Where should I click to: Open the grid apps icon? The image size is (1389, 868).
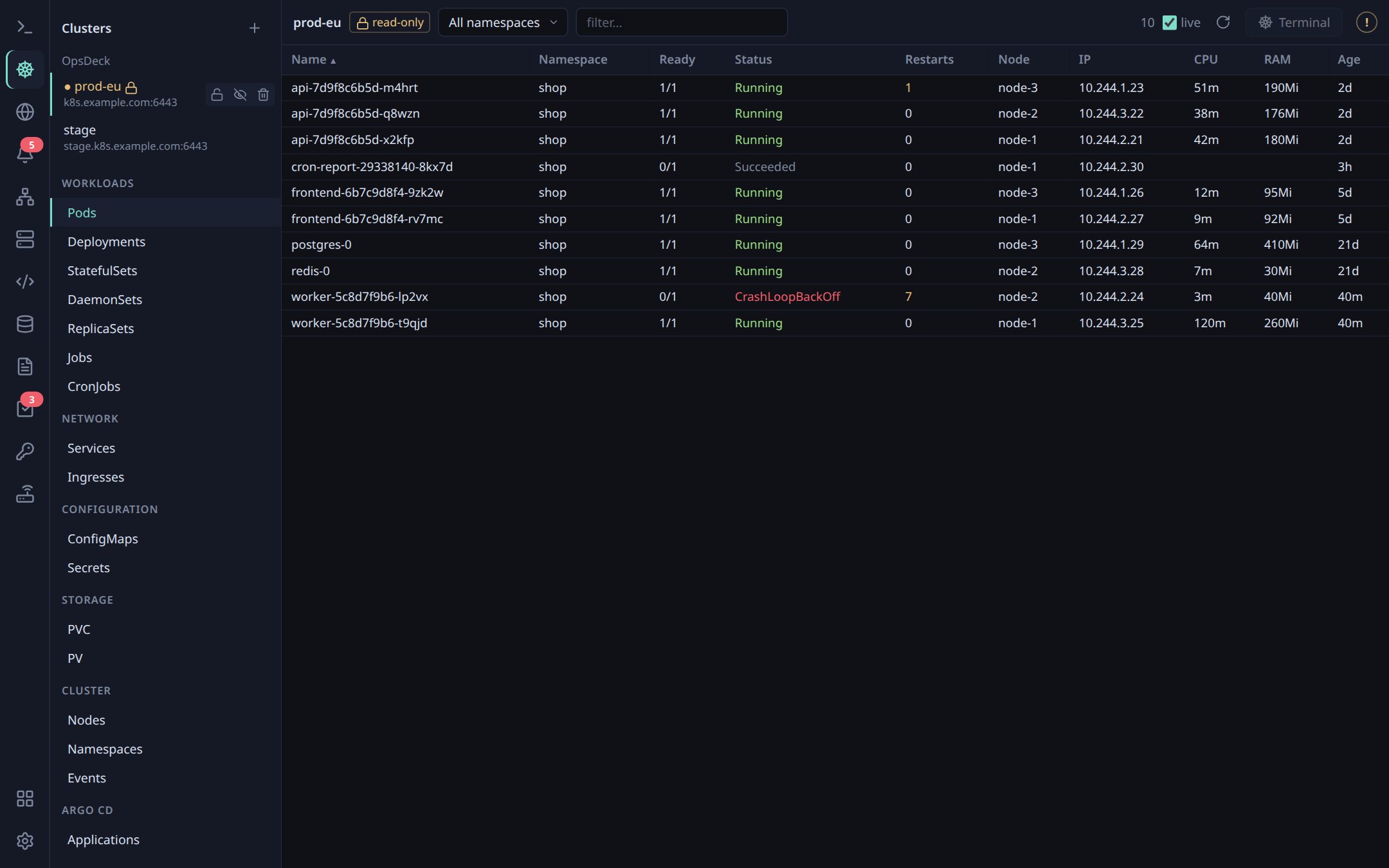pyautogui.click(x=24, y=799)
